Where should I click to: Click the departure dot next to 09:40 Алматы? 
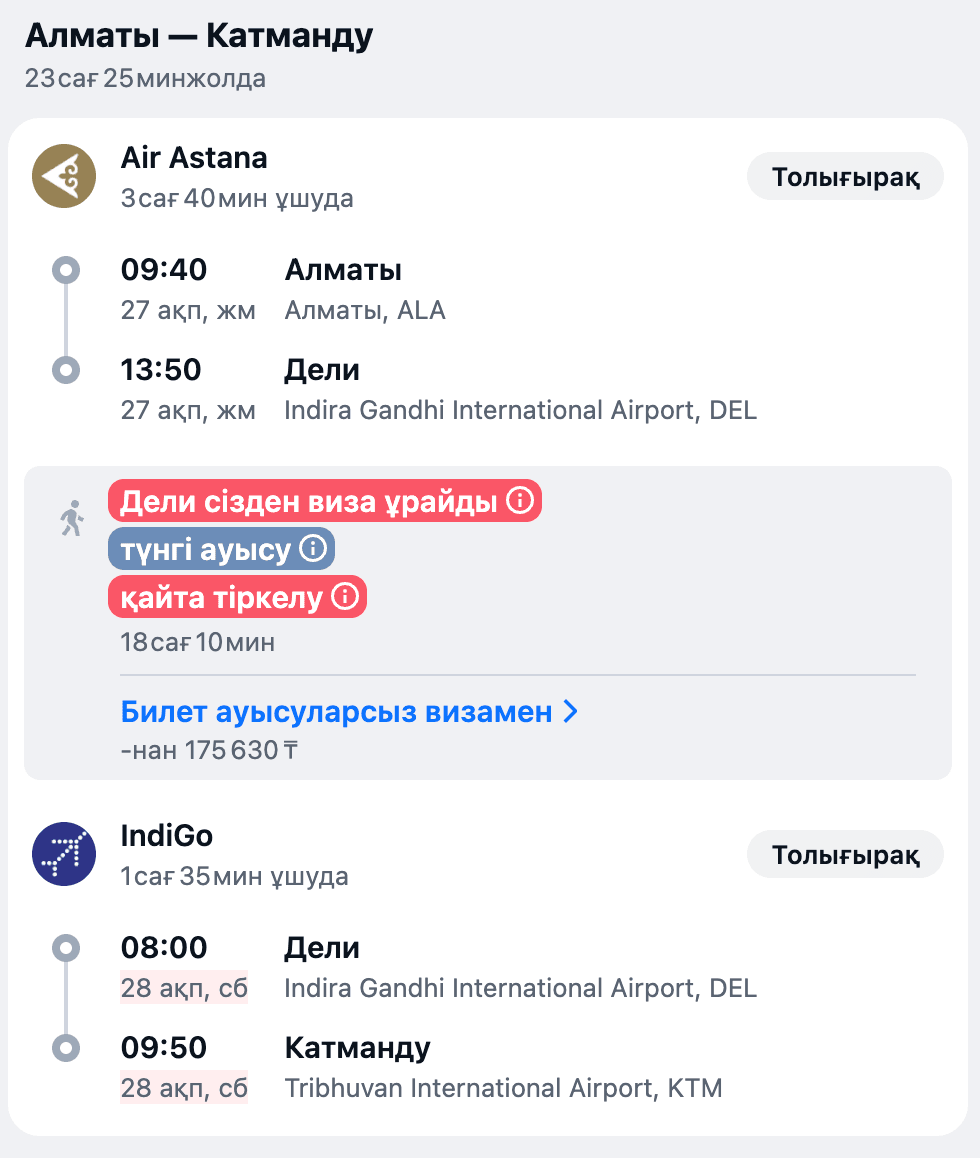[x=66, y=269]
